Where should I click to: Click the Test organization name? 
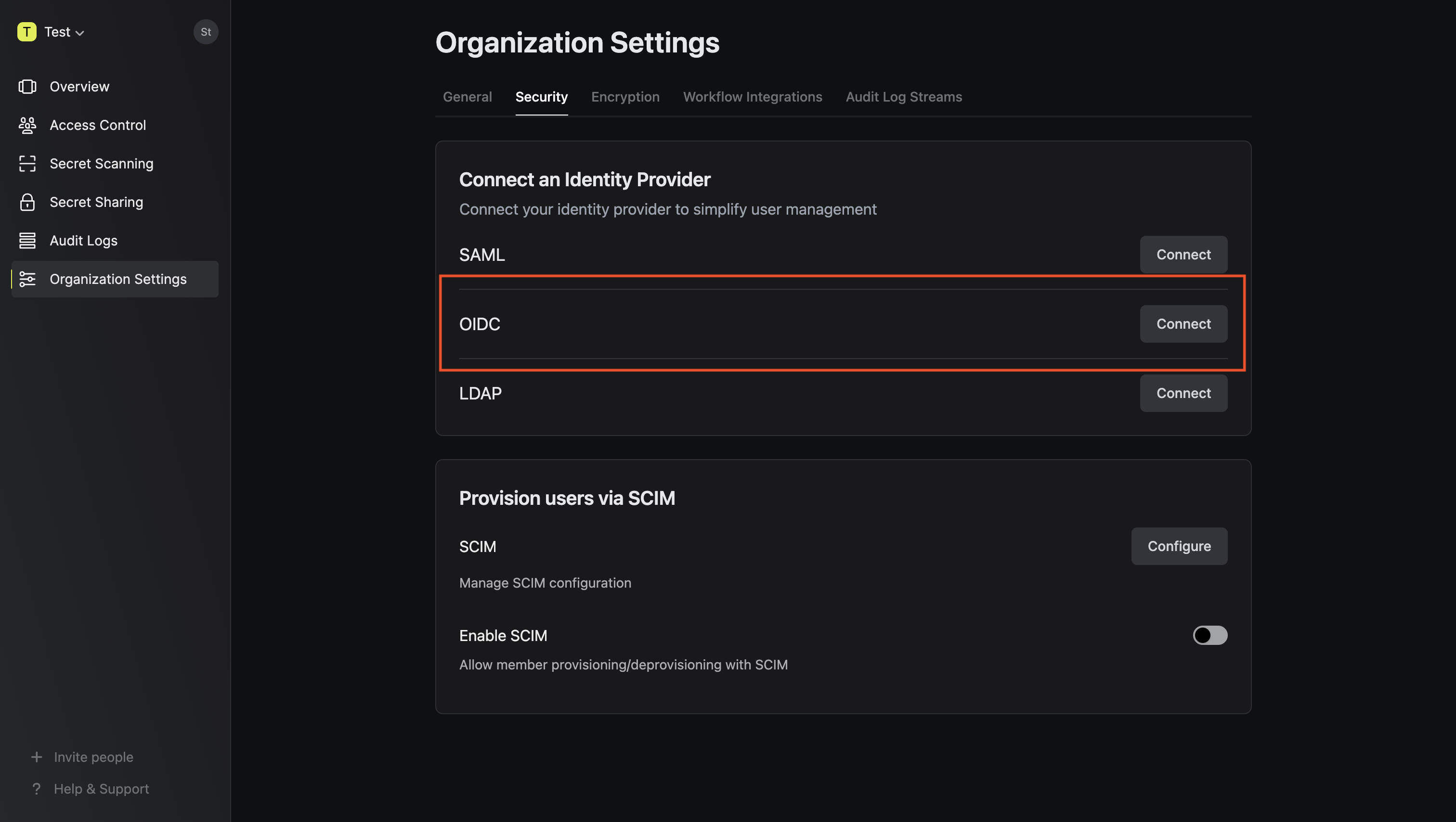click(x=57, y=32)
